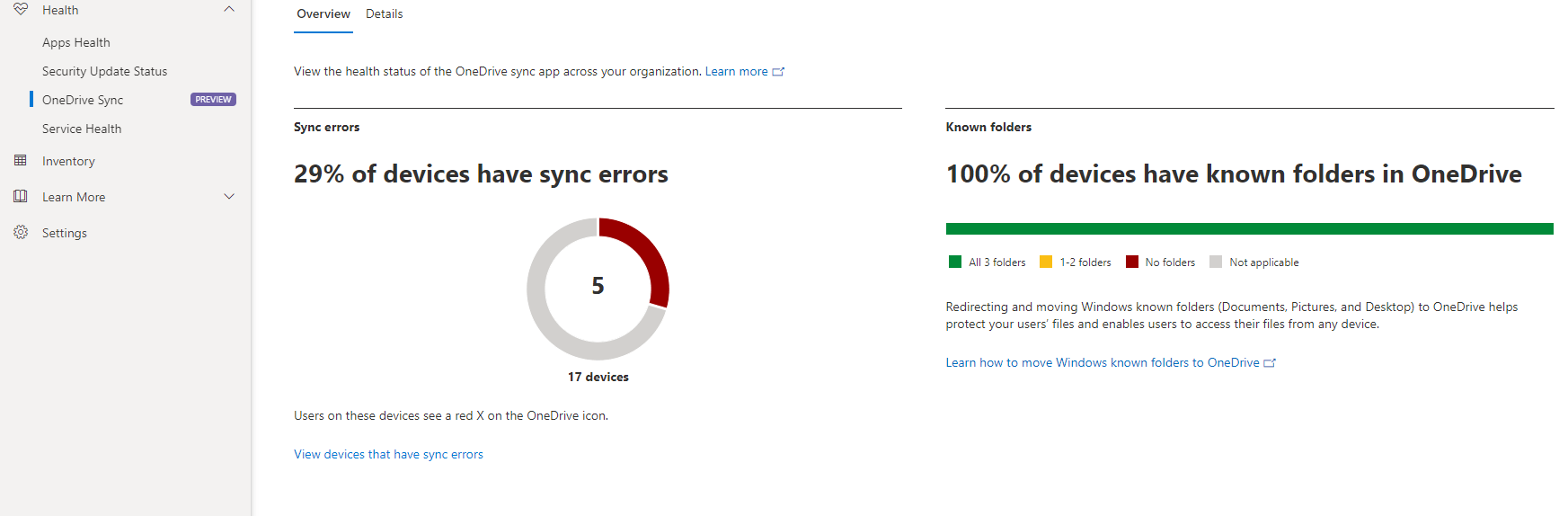Click the '1-2 folders' legend label
The width and height of the screenshot is (1568, 516).
point(1085,262)
